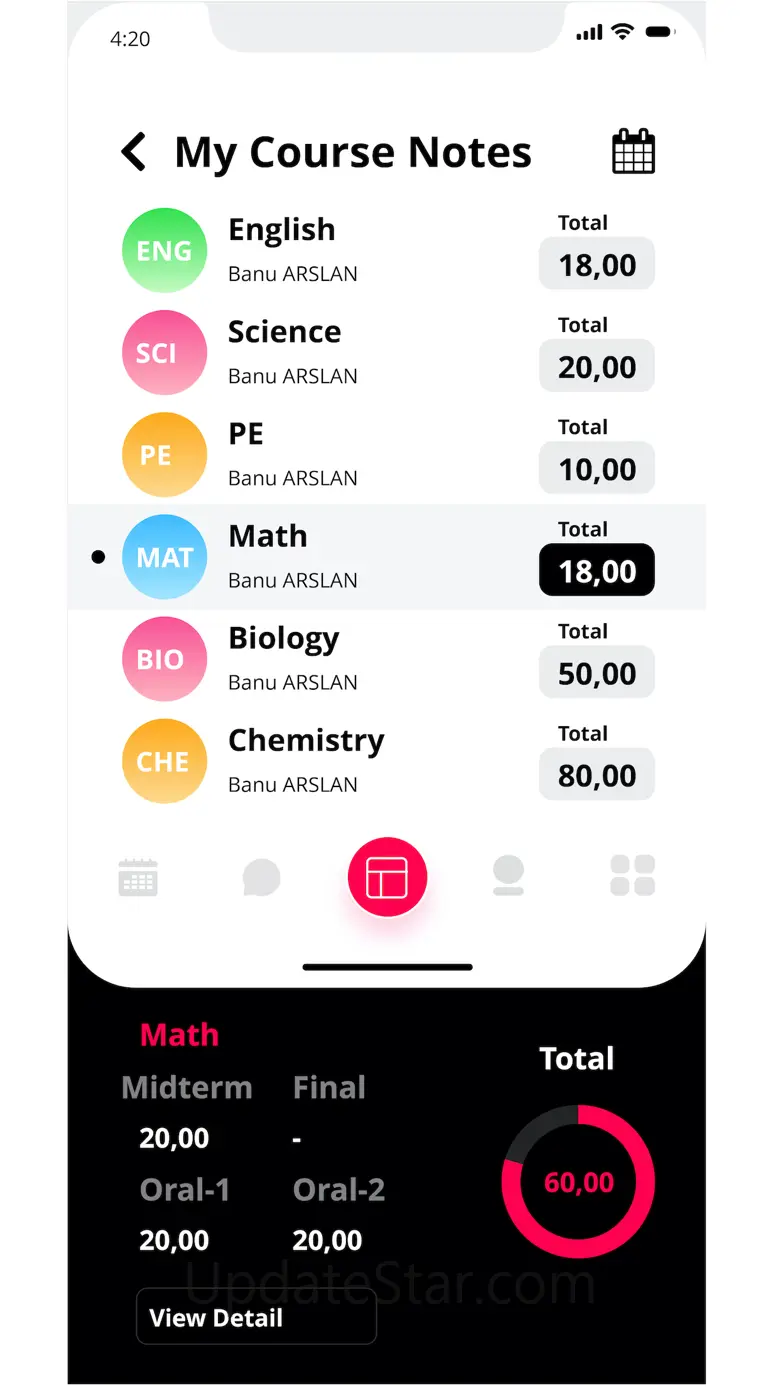780x1387 pixels.
Task: Tap the blue MAT course badge
Action: (x=164, y=557)
